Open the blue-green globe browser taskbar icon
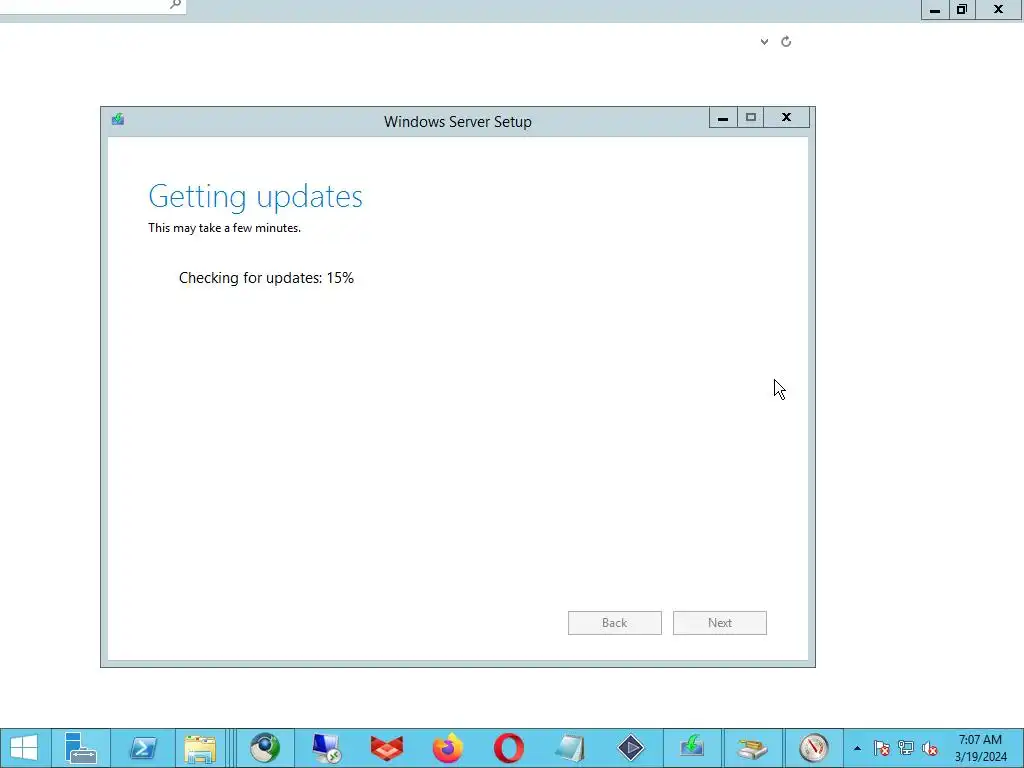 pyautogui.click(x=264, y=748)
